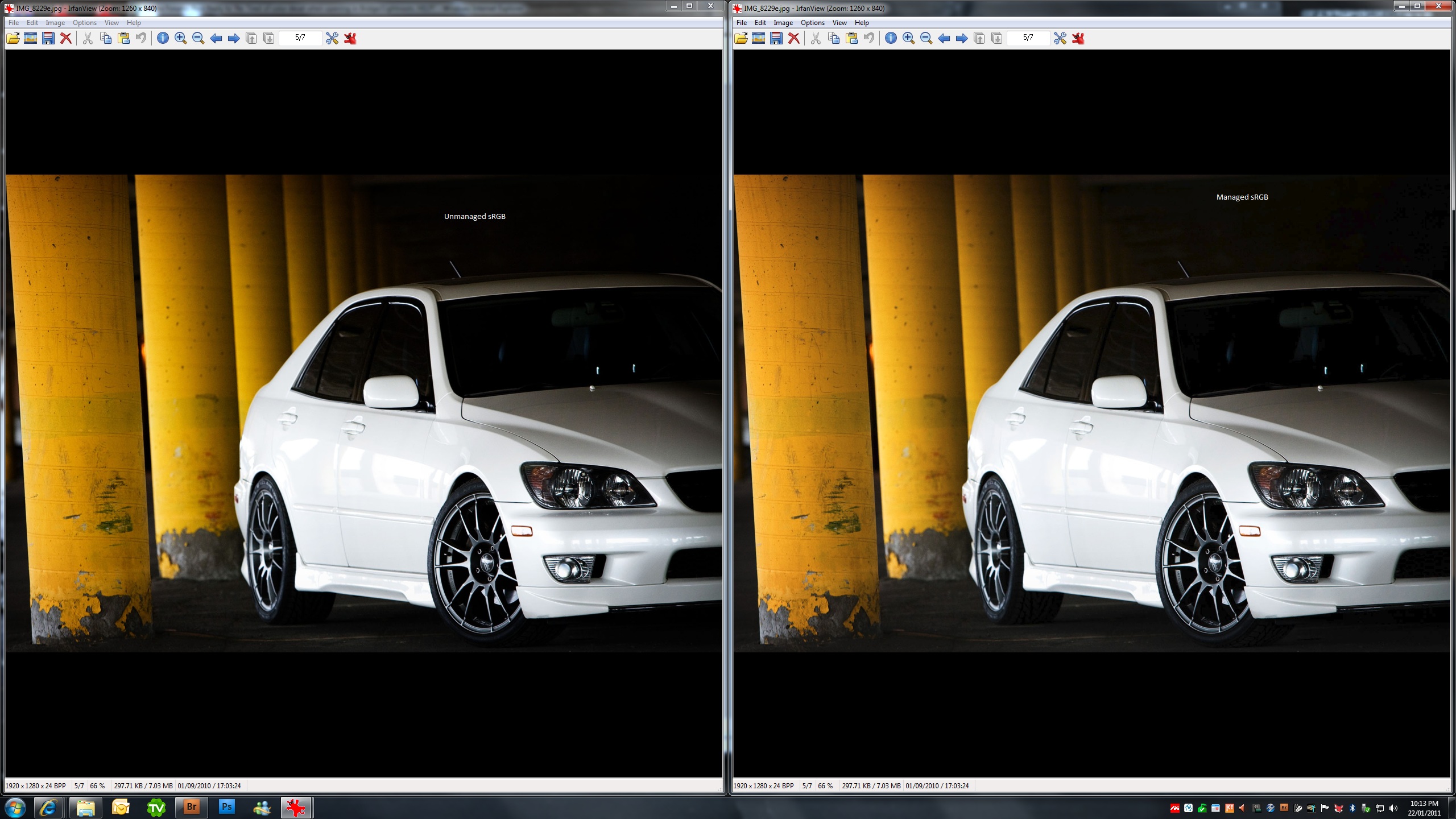The height and width of the screenshot is (819, 1456).
Task: Click taskbar clock showing 10:13 PM
Action: coord(1424,808)
